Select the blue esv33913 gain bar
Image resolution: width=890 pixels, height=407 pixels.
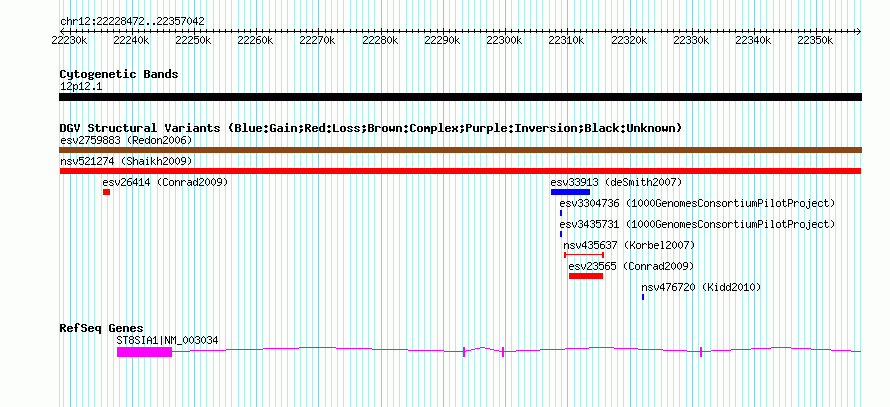pyautogui.click(x=570, y=192)
